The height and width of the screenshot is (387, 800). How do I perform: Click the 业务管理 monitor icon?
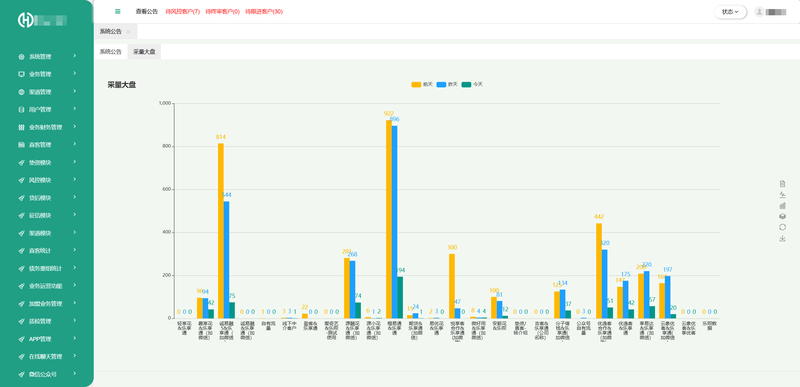point(21,74)
